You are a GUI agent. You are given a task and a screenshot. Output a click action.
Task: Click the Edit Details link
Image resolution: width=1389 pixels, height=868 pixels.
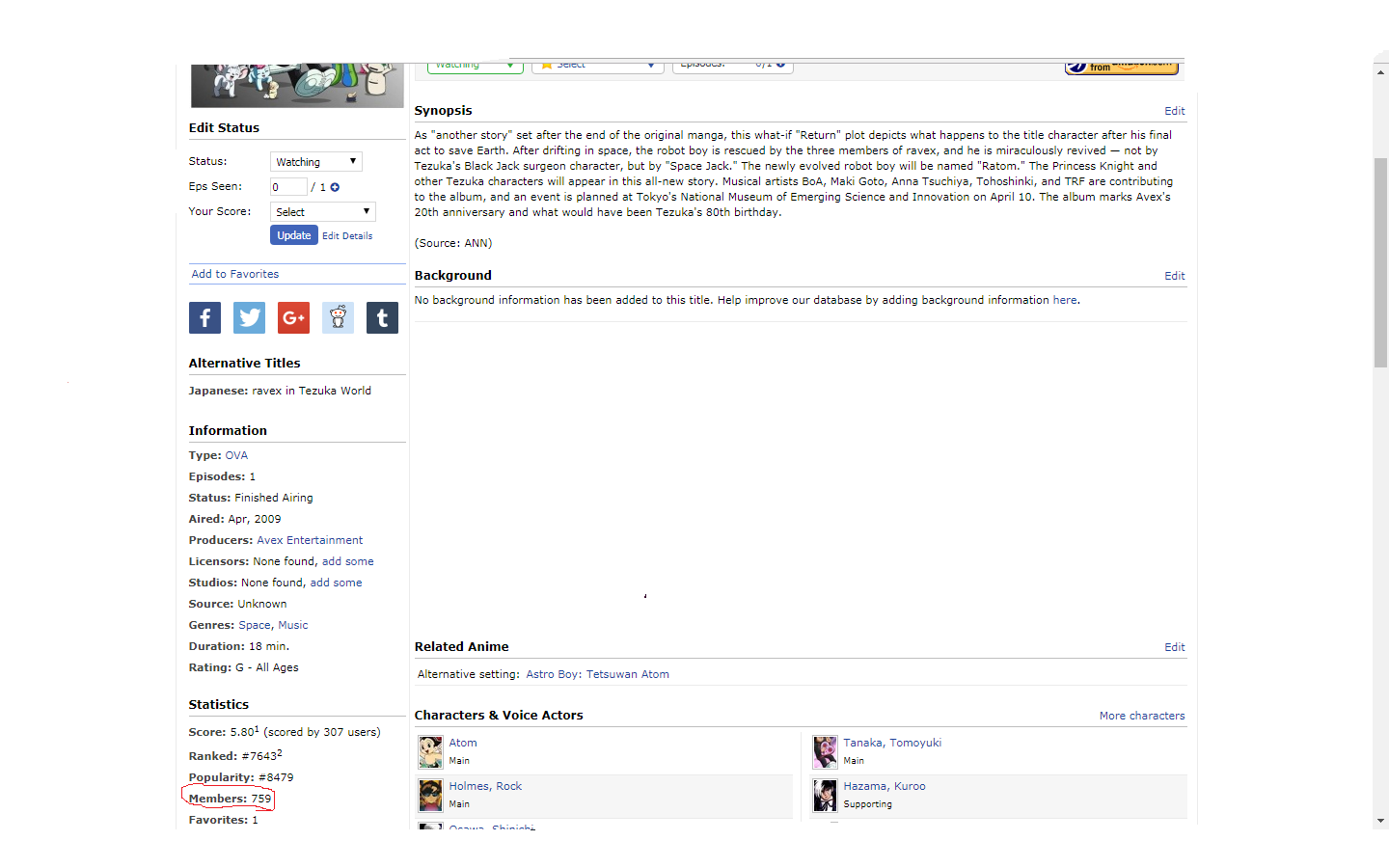click(x=347, y=236)
